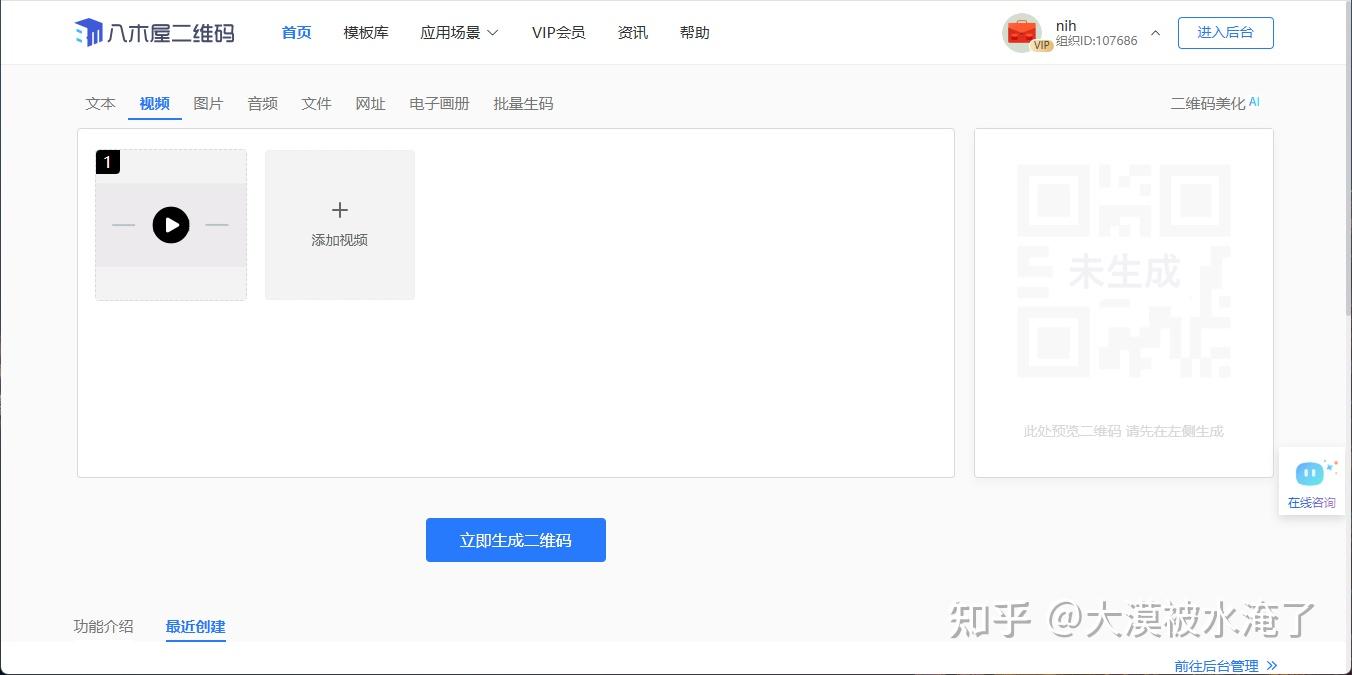Click the username nih
Screen dimensions: 1352x675
1067,25
